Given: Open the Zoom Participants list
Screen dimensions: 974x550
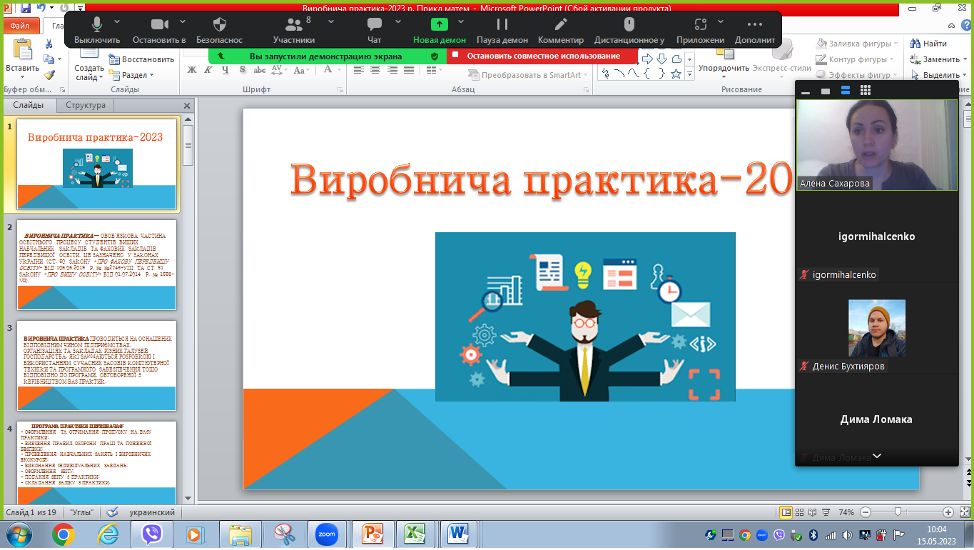Looking at the screenshot, I should [293, 26].
